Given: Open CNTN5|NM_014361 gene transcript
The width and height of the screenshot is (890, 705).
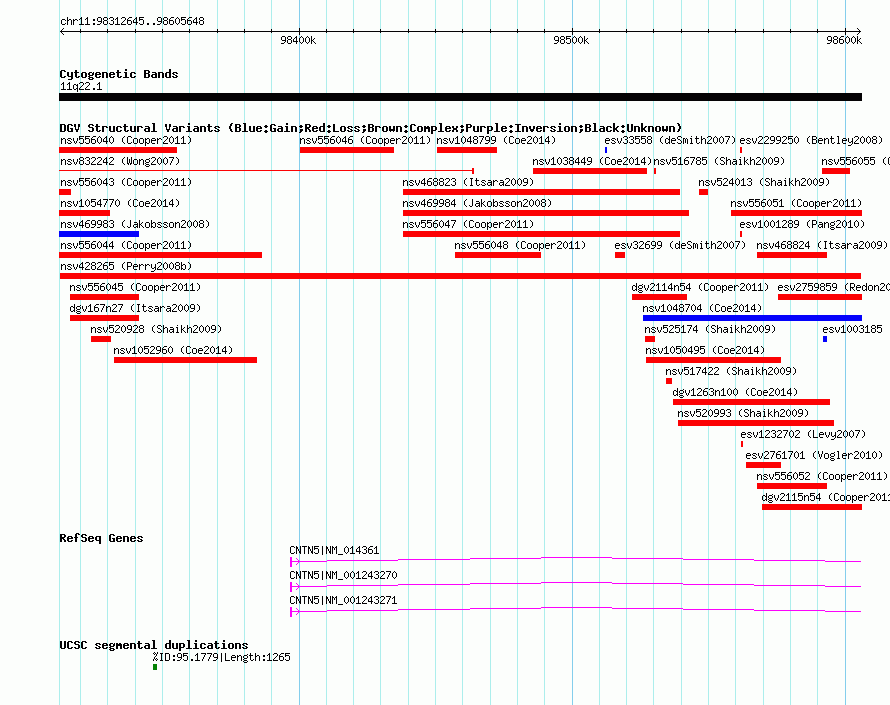Looking at the screenshot, I should 334,550.
